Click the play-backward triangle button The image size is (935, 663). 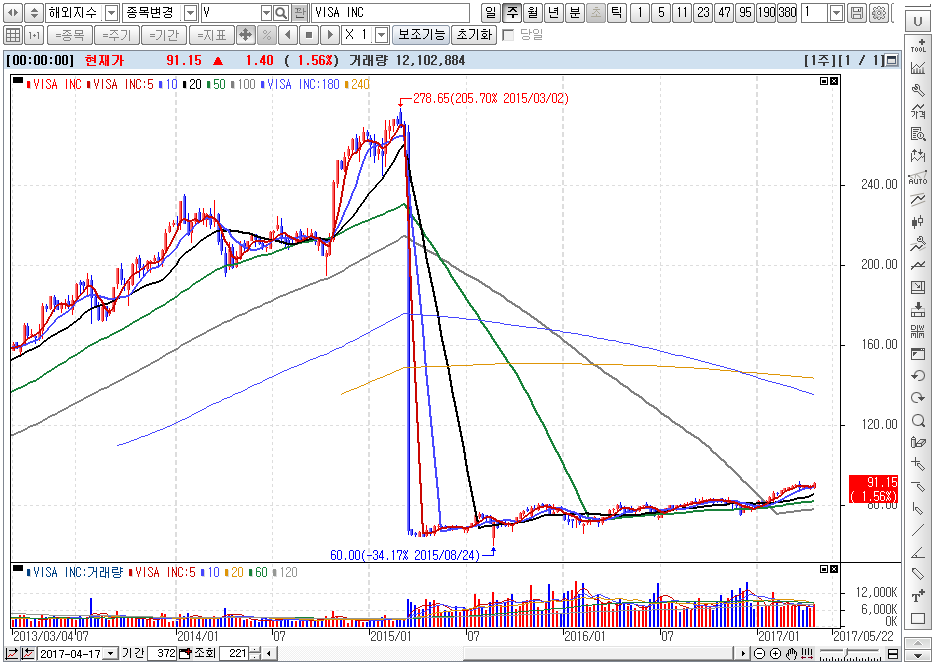click(288, 35)
